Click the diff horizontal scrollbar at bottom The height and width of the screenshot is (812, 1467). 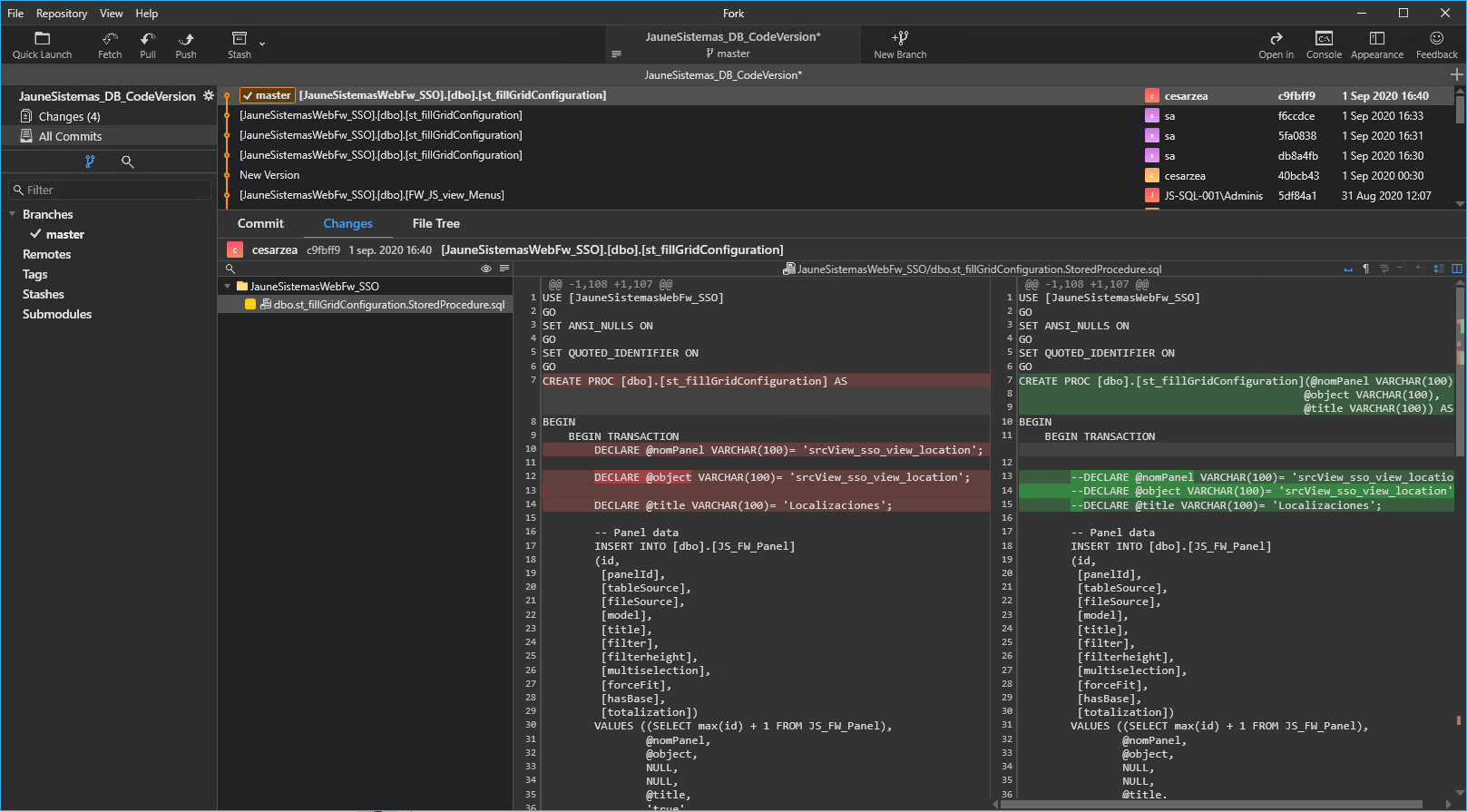1210,804
